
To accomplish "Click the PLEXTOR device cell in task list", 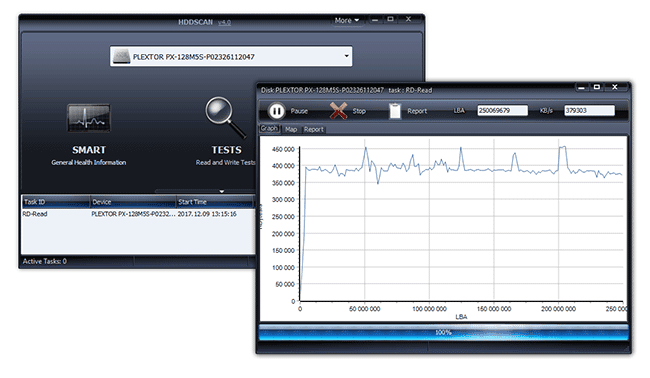I will click(133, 214).
